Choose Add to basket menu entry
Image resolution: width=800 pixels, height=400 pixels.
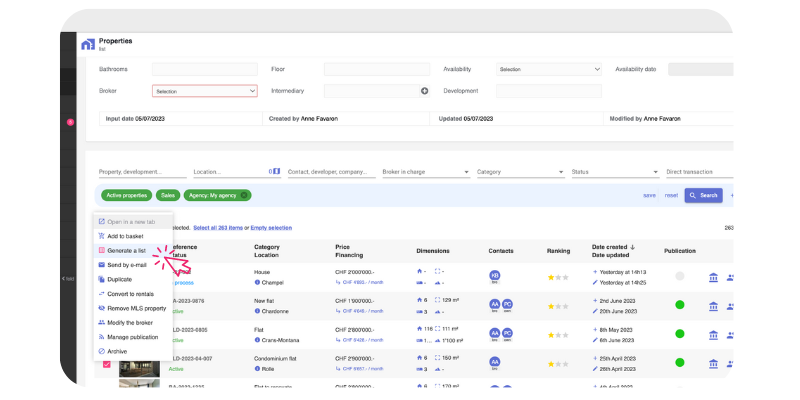[x=133, y=236]
